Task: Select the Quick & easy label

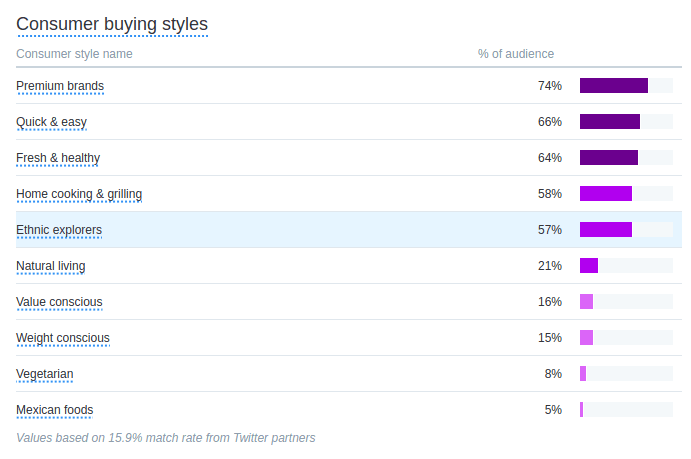Action: pos(52,122)
